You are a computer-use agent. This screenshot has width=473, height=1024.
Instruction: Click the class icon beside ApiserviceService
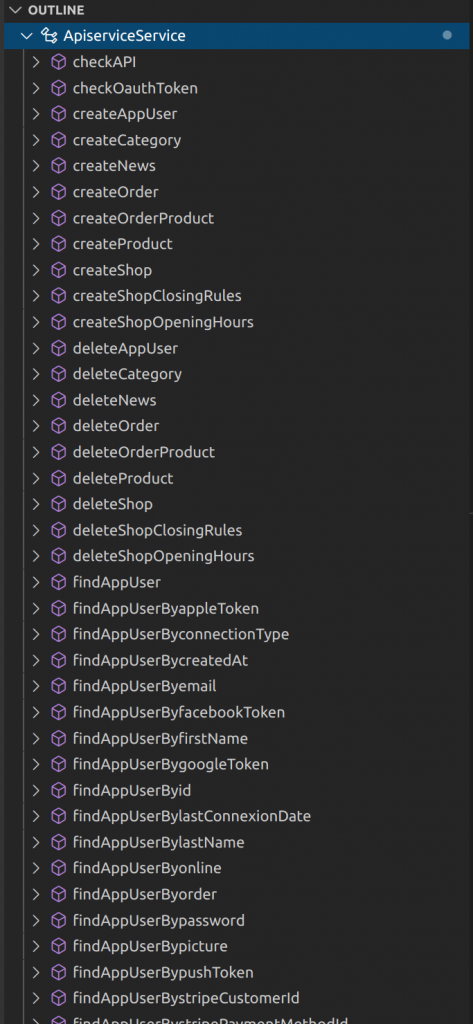pyautogui.click(x=49, y=36)
